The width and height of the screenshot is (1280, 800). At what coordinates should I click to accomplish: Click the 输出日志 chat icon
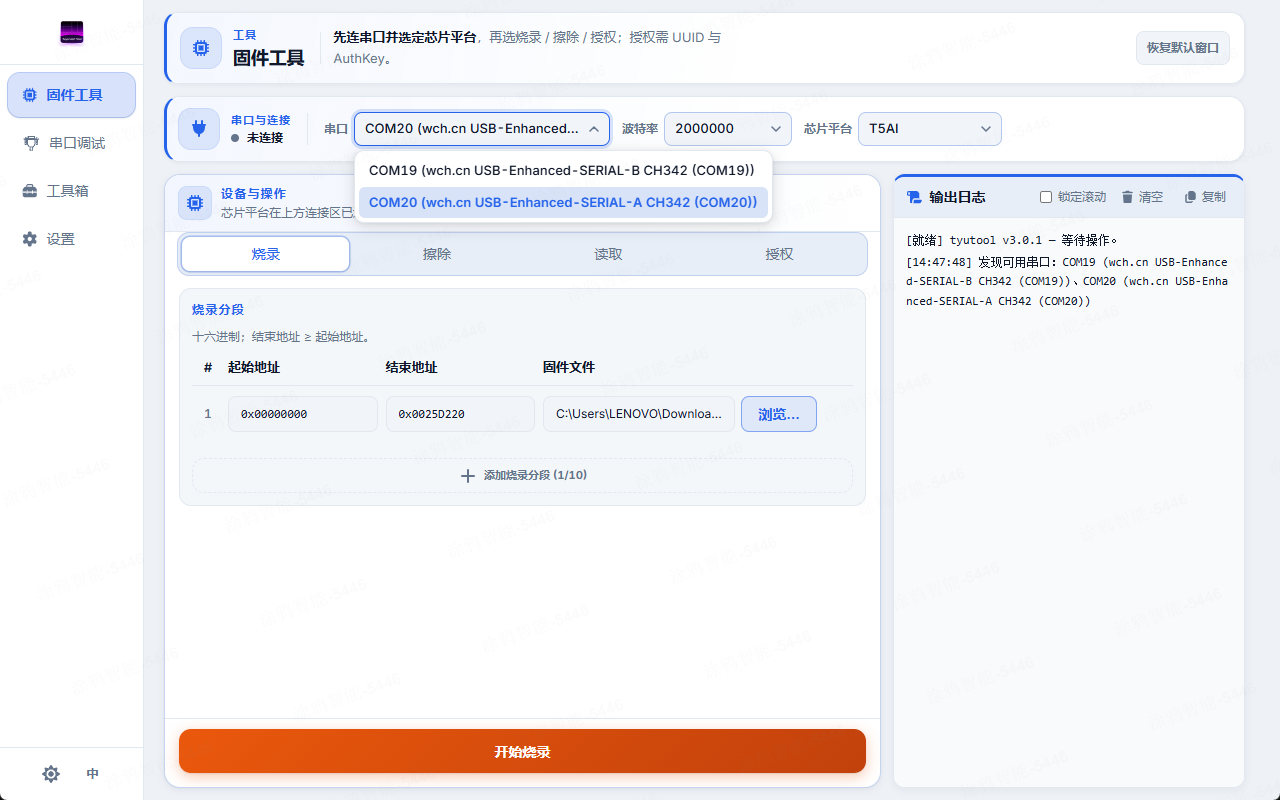pyautogui.click(x=914, y=197)
